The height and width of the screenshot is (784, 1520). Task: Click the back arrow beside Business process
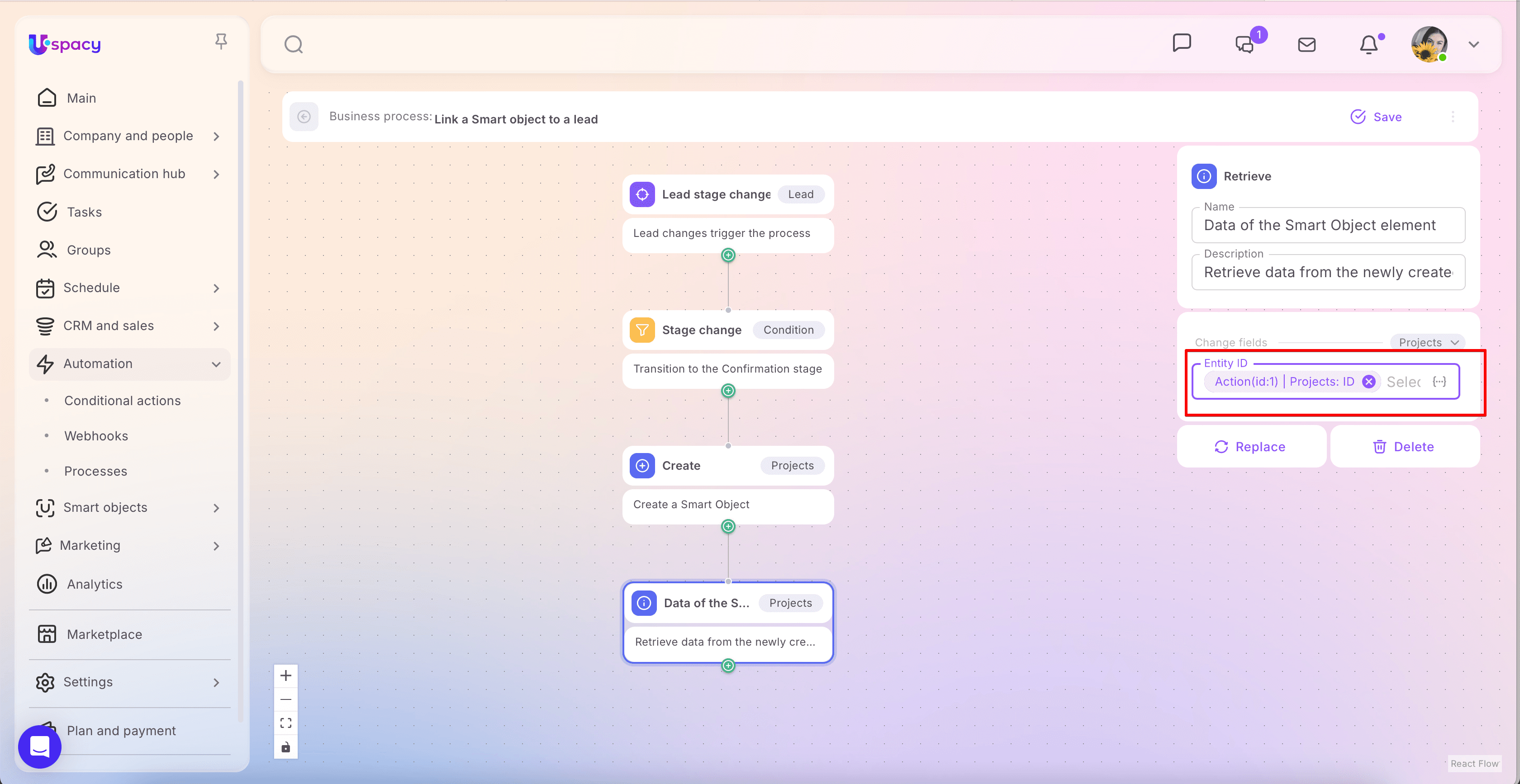pos(304,117)
